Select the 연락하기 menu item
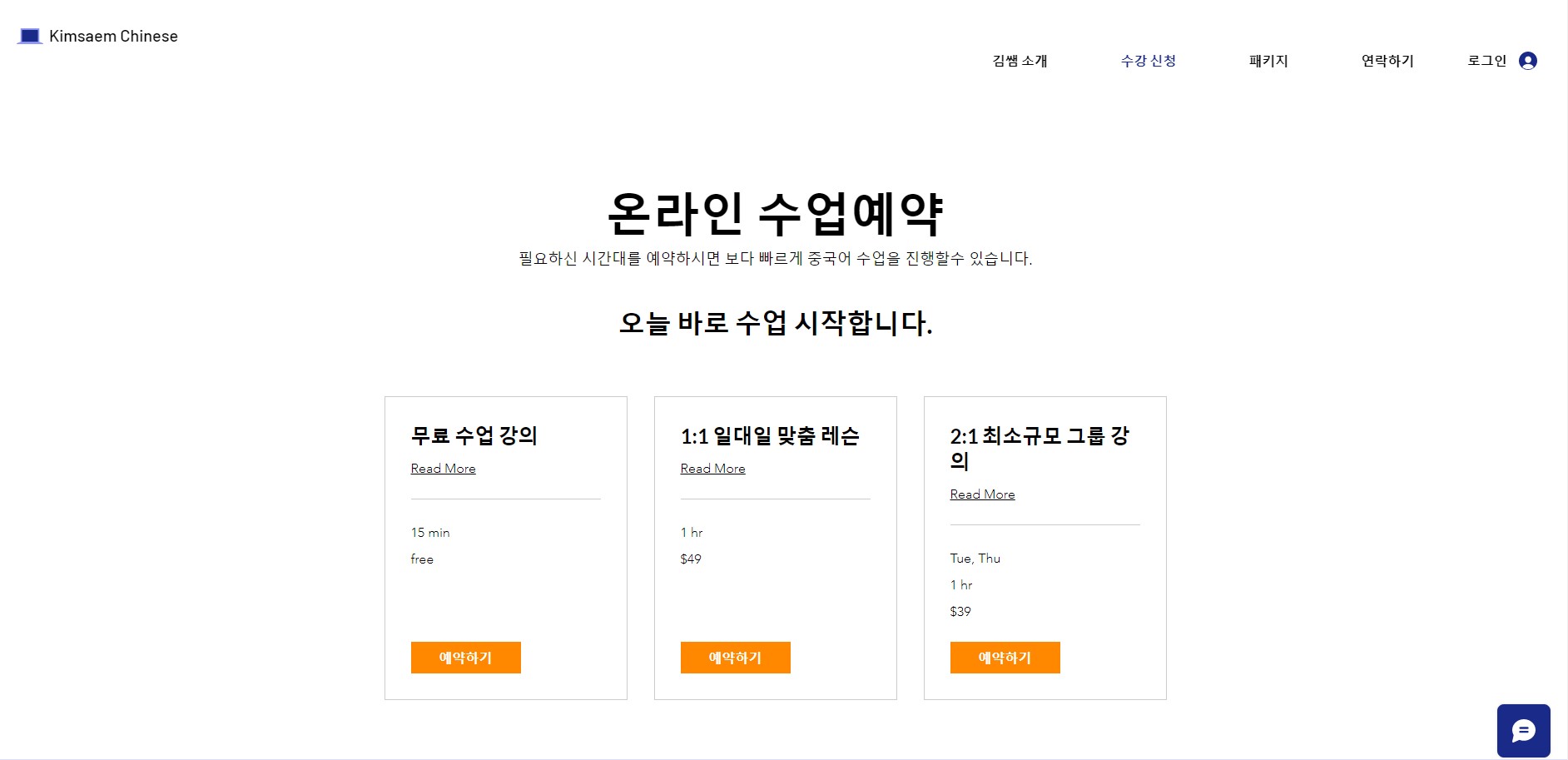This screenshot has height=760, width=1568. [1387, 61]
